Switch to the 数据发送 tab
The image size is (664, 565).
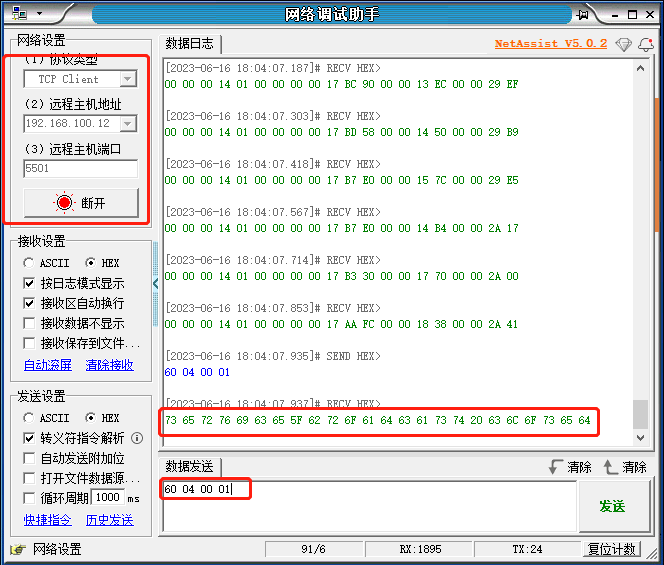point(189,466)
